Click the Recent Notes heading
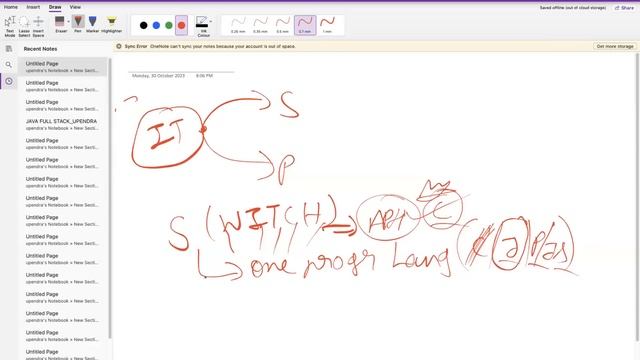 coord(40,49)
